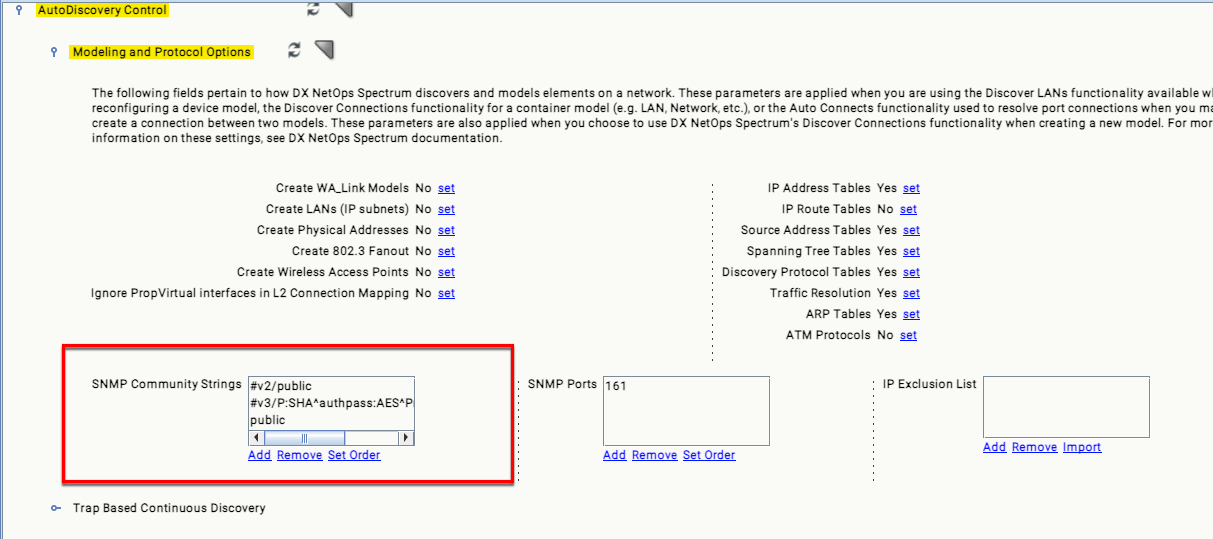The image size is (1213, 539).
Task: Set Create Wireless Access Points value
Action: [x=446, y=272]
